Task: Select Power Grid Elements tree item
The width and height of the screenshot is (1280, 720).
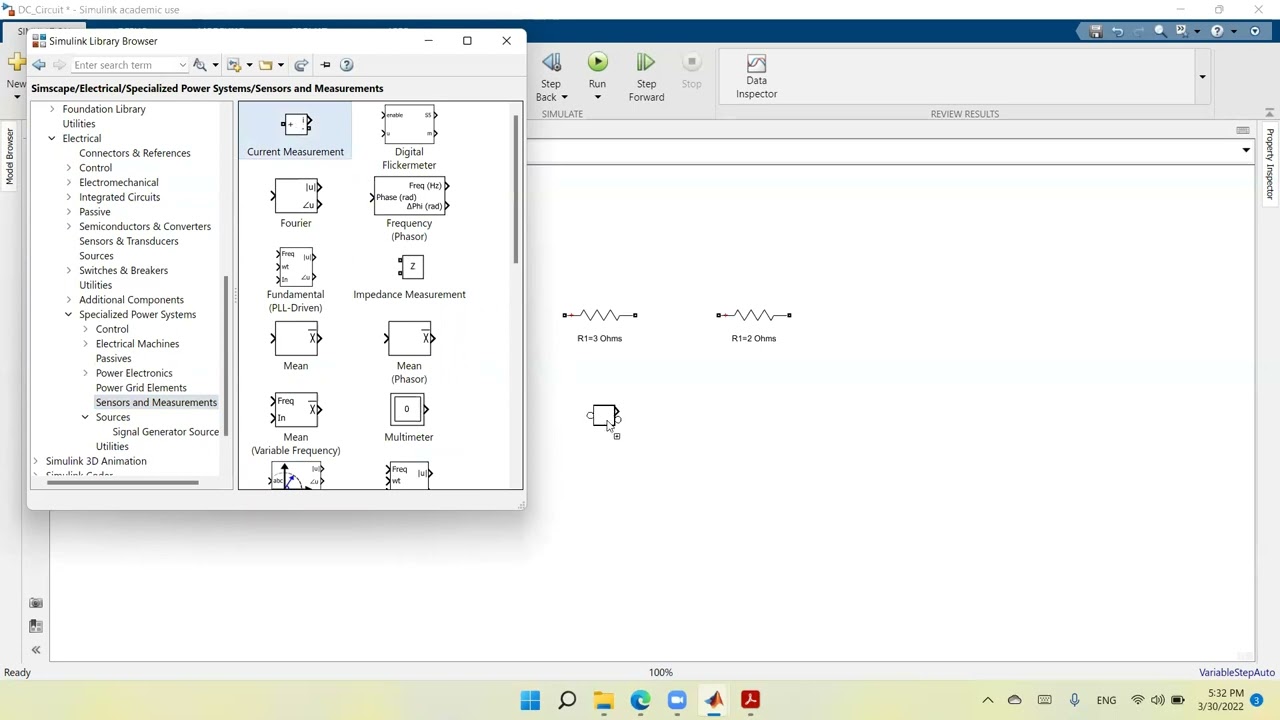Action: pos(141,388)
